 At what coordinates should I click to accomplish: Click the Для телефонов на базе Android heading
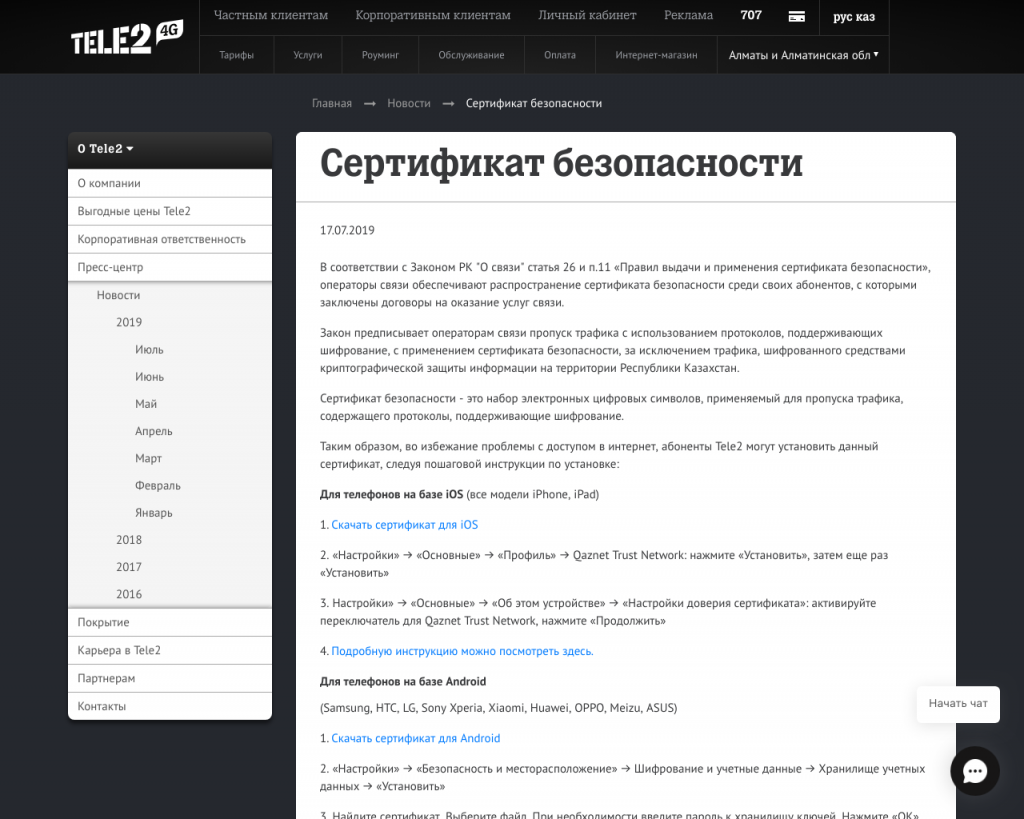coord(403,682)
